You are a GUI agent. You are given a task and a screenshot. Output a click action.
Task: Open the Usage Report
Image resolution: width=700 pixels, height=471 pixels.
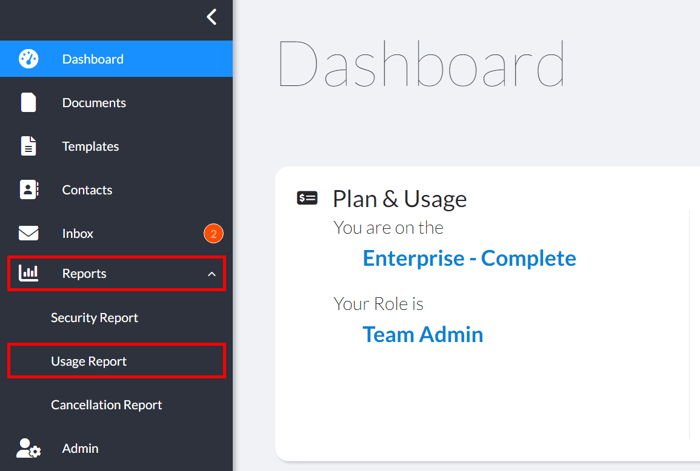(89, 361)
